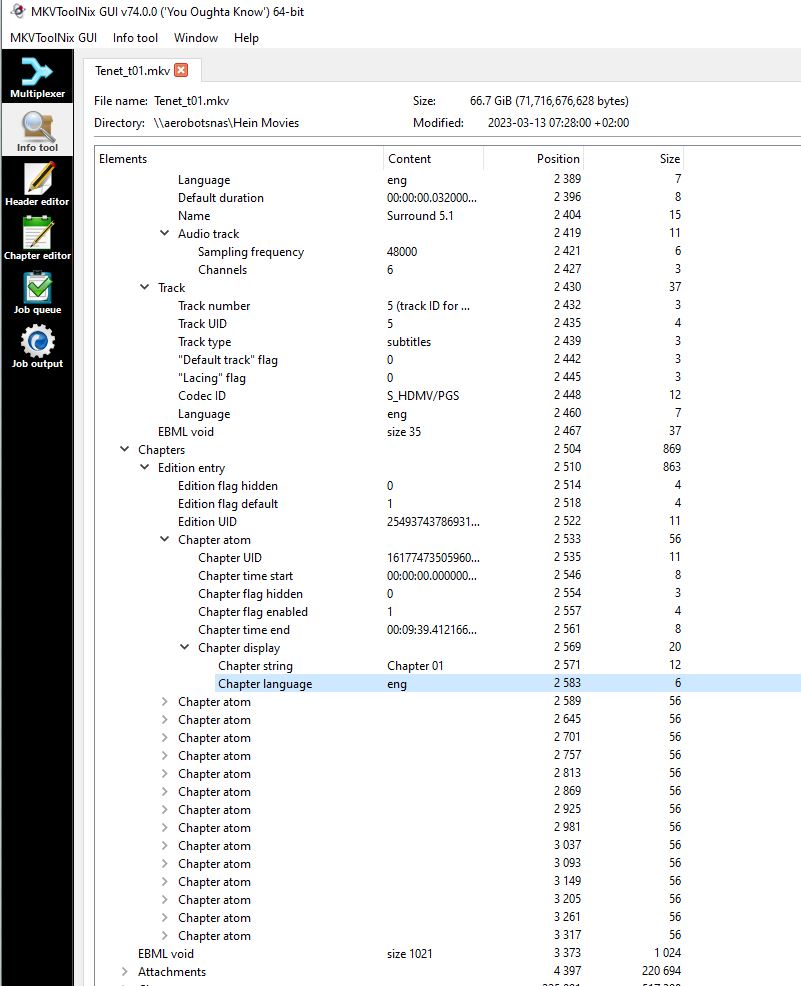Viewport: 801px width, 986px height.
Task: Select the "Default track" flag row
Action: pyautogui.click(x=448, y=359)
